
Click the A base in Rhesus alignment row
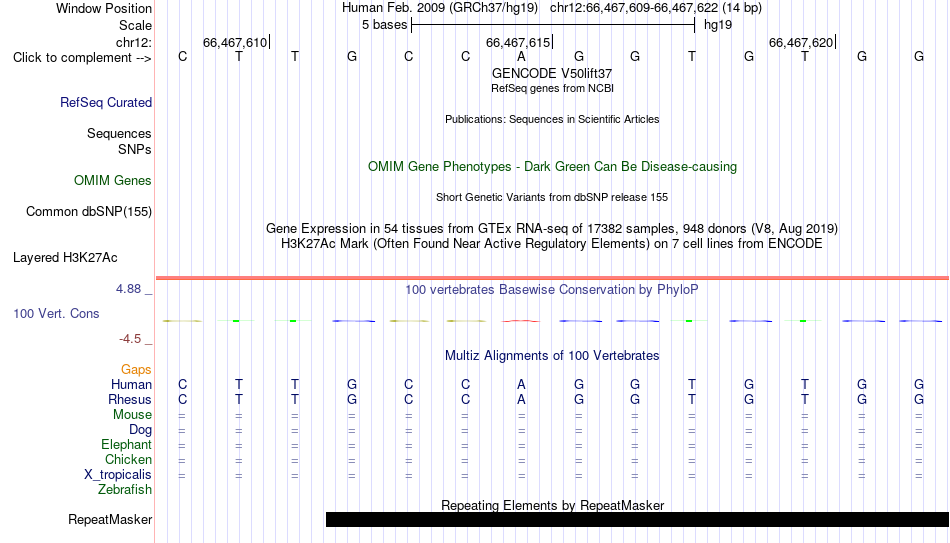point(521,399)
